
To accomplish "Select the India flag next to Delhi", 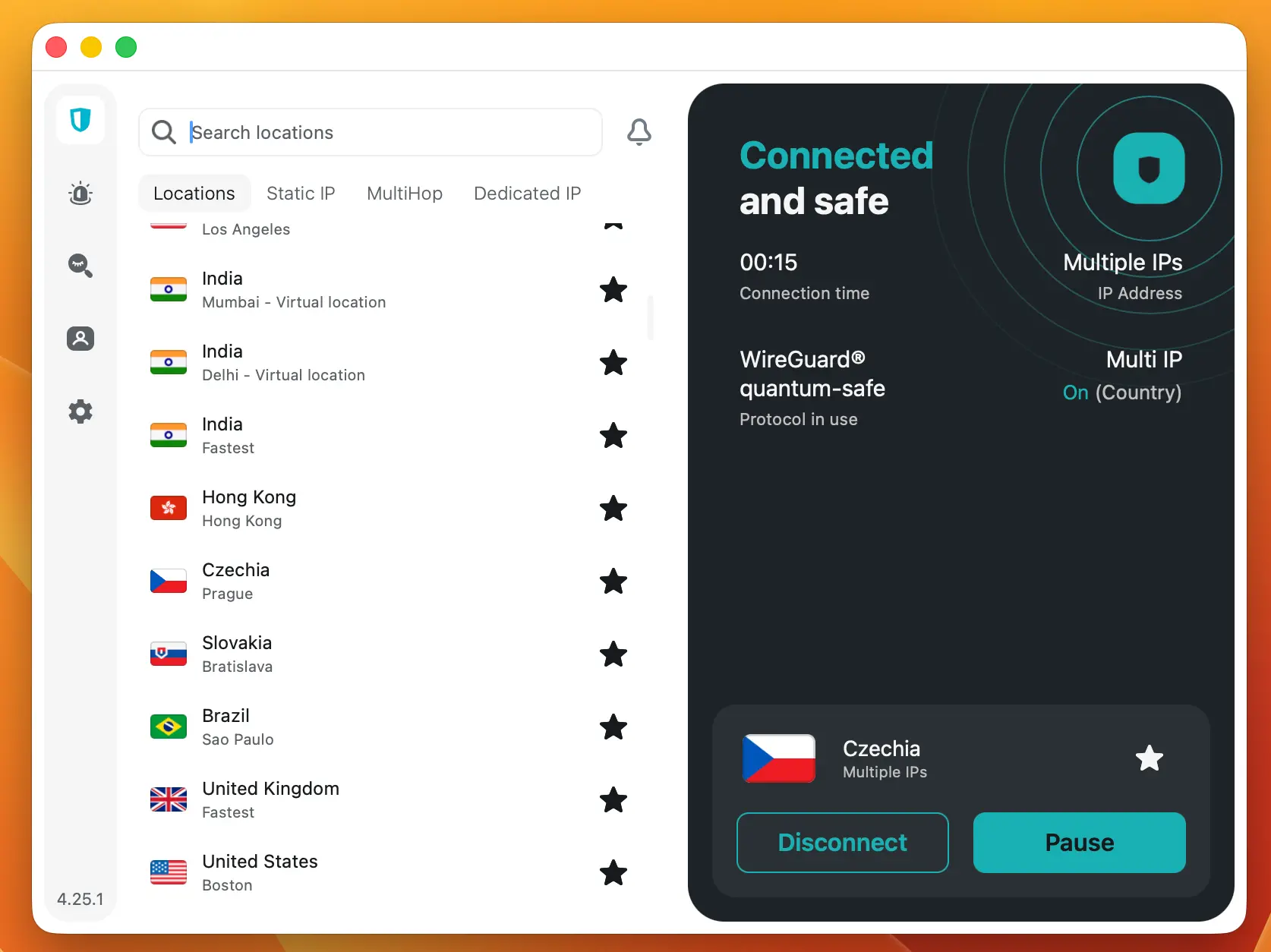I will pos(168,362).
